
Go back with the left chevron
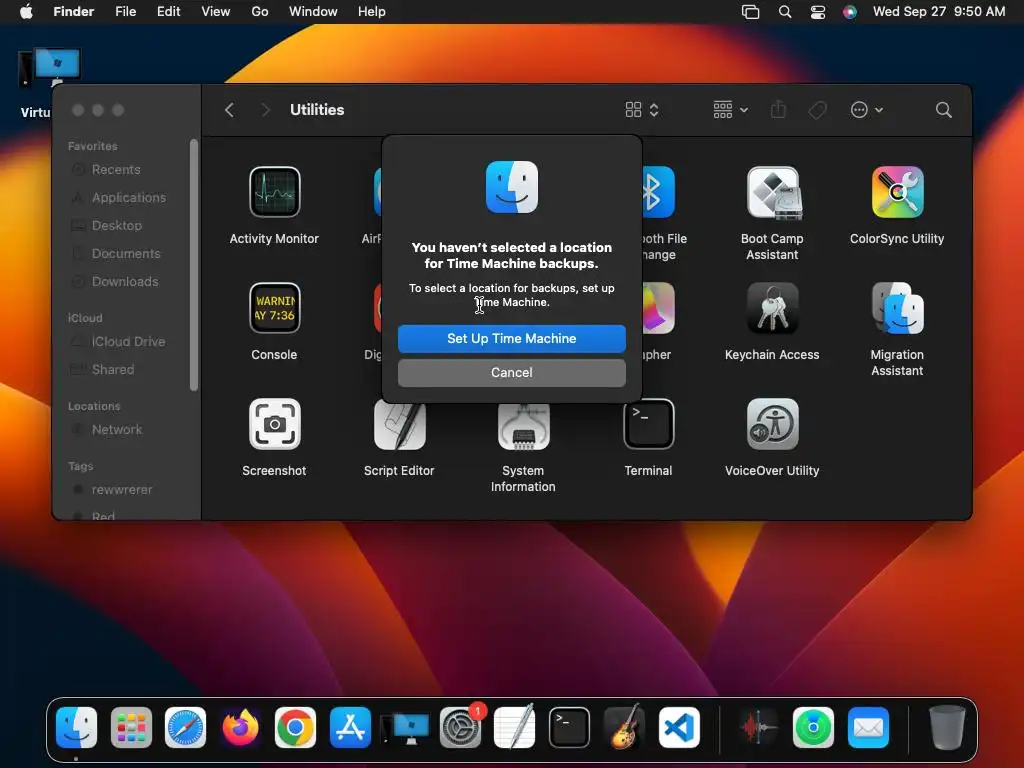click(229, 110)
